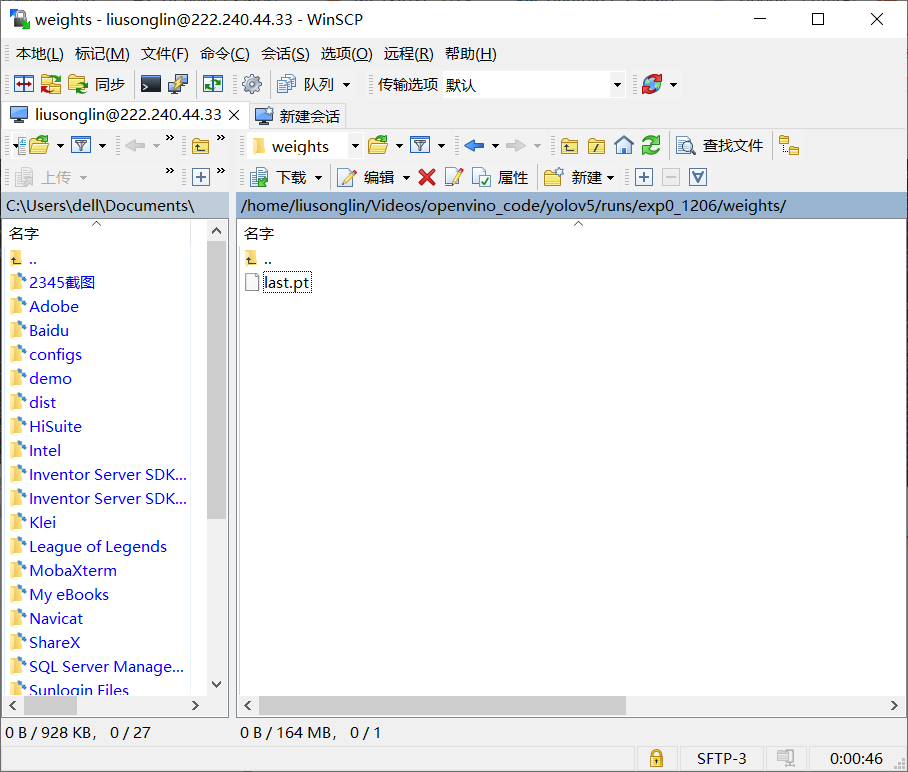Expand local toolbar overflow chevron near Upload
Screen dimensions: 908x772
click(170, 171)
